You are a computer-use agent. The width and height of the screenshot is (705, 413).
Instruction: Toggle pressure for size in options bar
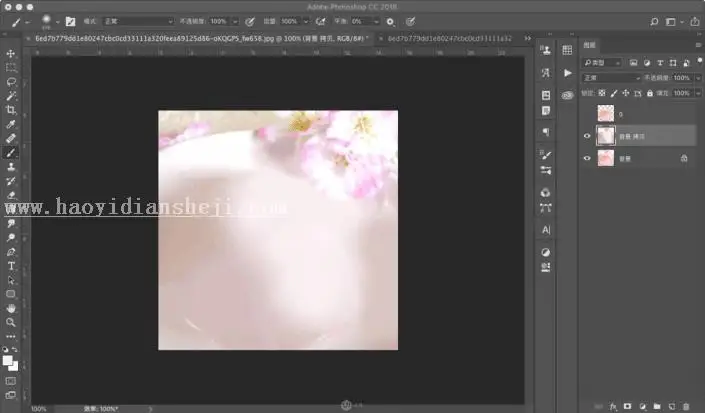click(410, 21)
